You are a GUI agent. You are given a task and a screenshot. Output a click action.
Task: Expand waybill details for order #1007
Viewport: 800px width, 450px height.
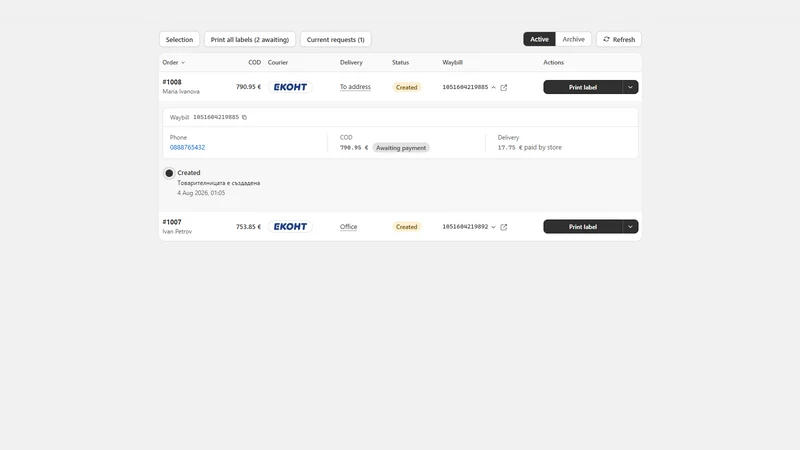point(493,227)
